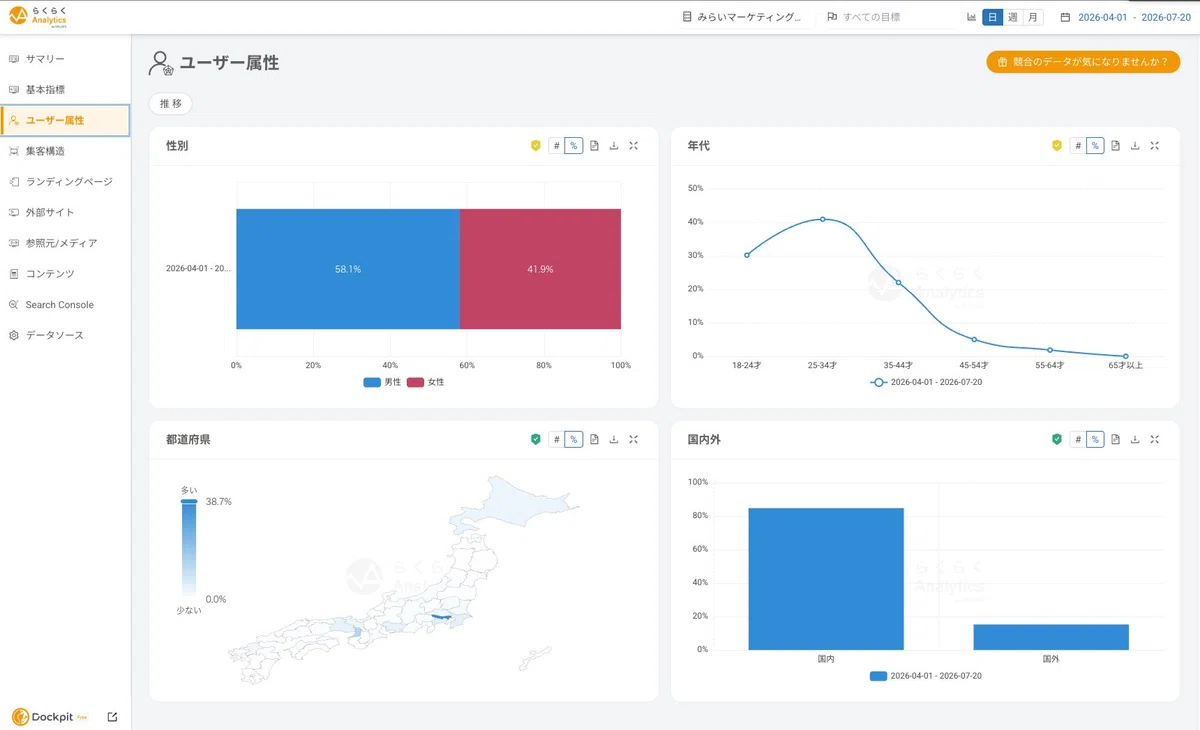Image resolution: width=1200 pixels, height=730 pixels.
Task: Navigate to 集客構造 page
Action: (x=65, y=151)
